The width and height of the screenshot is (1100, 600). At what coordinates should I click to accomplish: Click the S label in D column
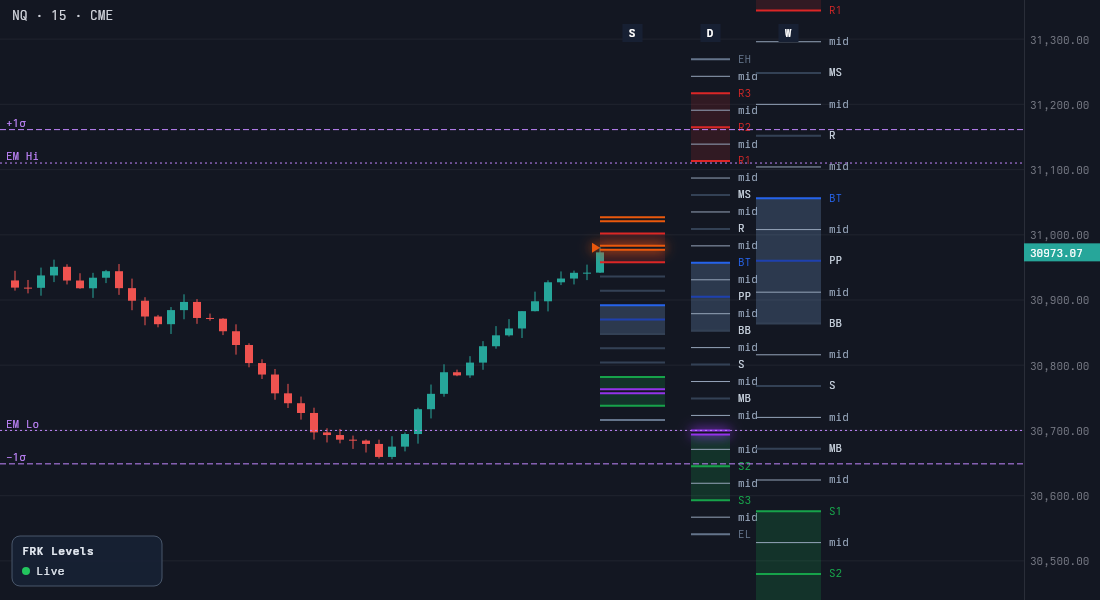pos(741,364)
